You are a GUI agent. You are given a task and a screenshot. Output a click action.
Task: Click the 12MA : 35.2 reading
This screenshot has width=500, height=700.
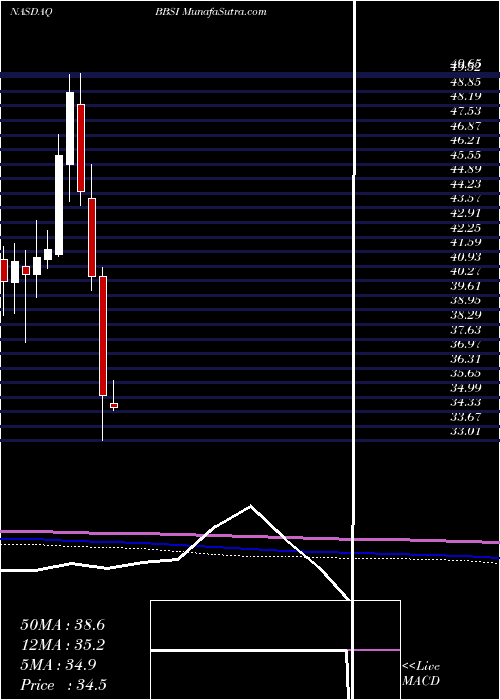(x=63, y=645)
